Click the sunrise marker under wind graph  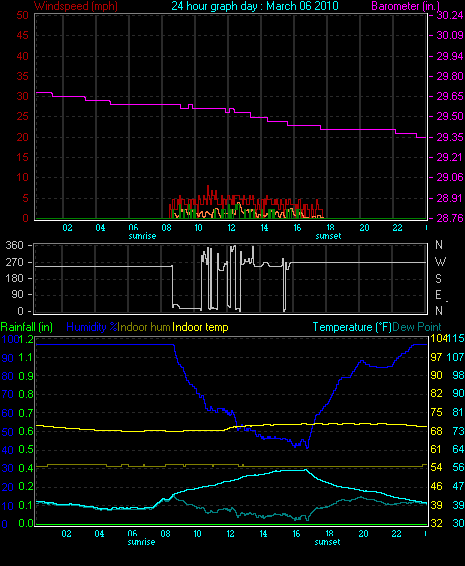[x=142, y=236]
